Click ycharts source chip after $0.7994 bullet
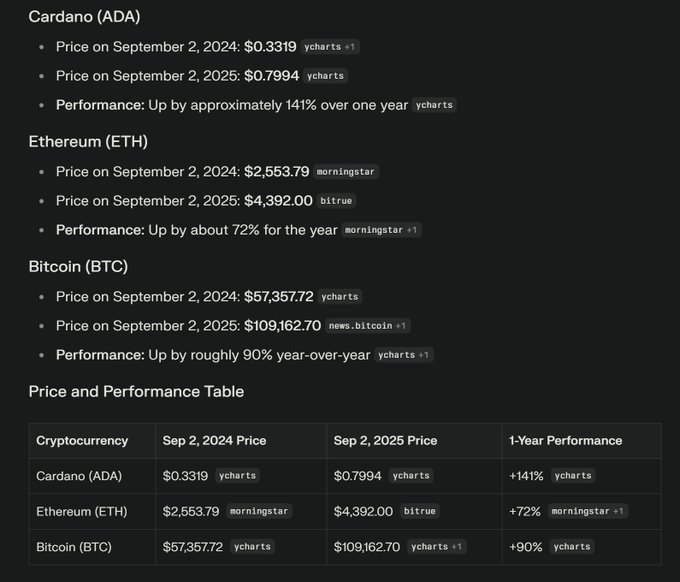 coord(325,76)
